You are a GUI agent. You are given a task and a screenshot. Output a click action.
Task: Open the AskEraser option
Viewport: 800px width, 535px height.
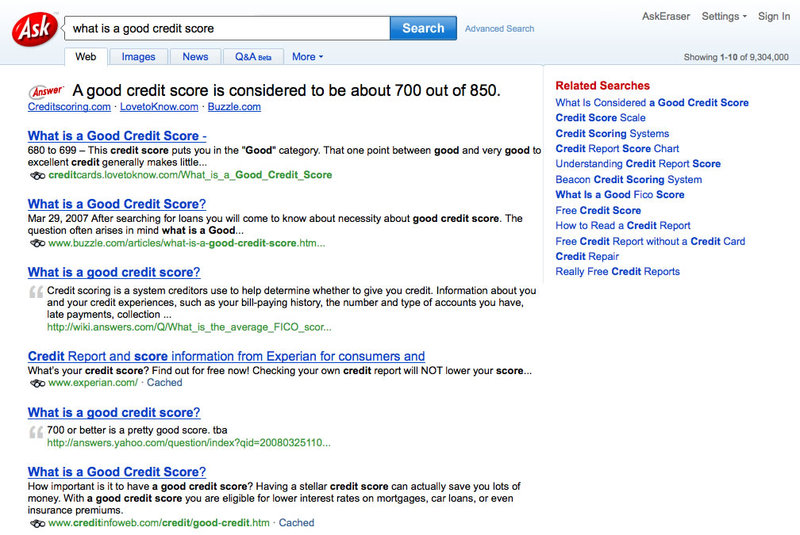point(666,16)
